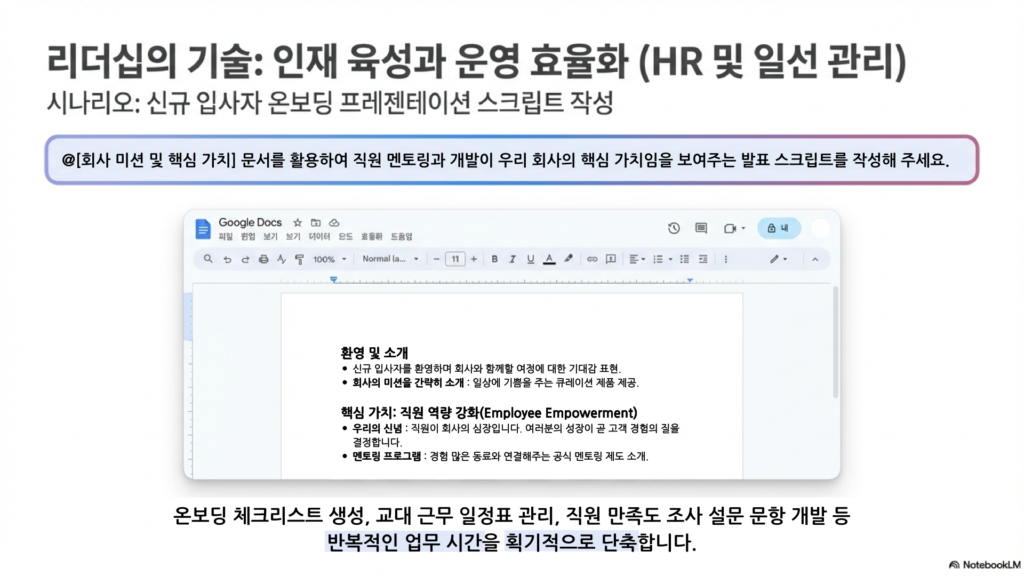Open the text color picker

coord(549,259)
